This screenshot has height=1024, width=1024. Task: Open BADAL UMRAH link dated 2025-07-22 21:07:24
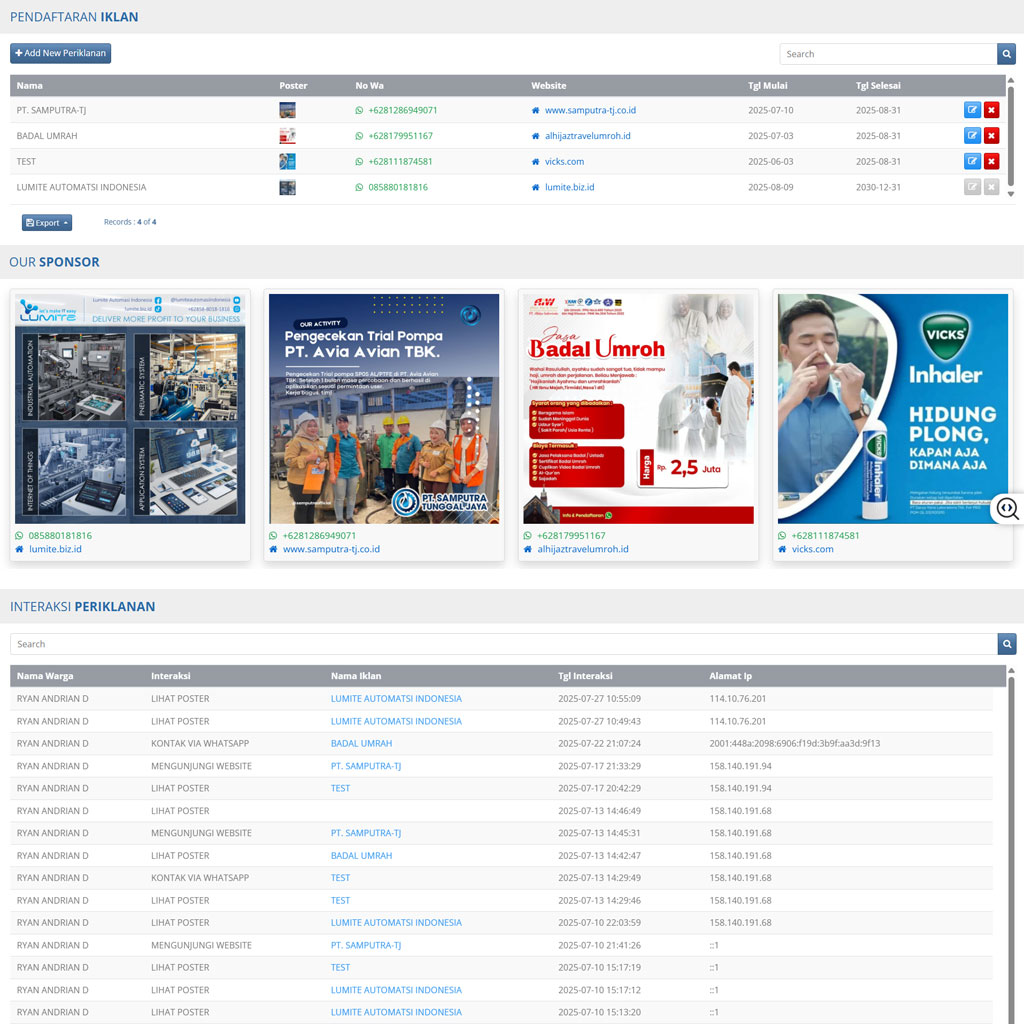361,743
